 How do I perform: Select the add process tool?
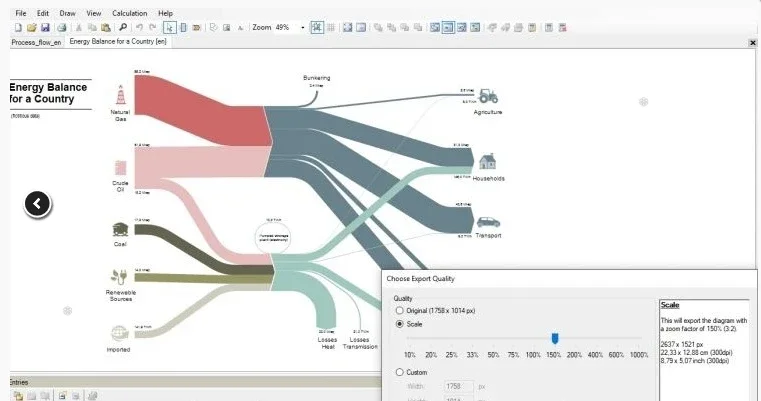click(x=183, y=28)
